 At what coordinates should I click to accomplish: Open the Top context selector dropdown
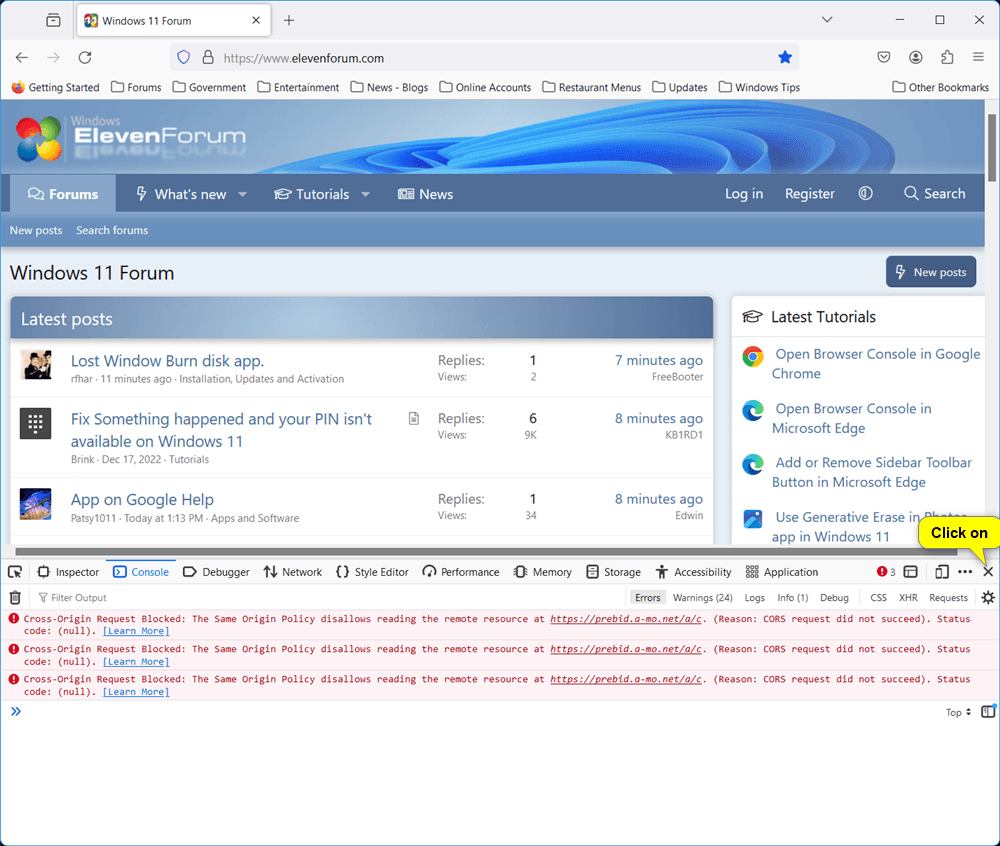point(958,712)
